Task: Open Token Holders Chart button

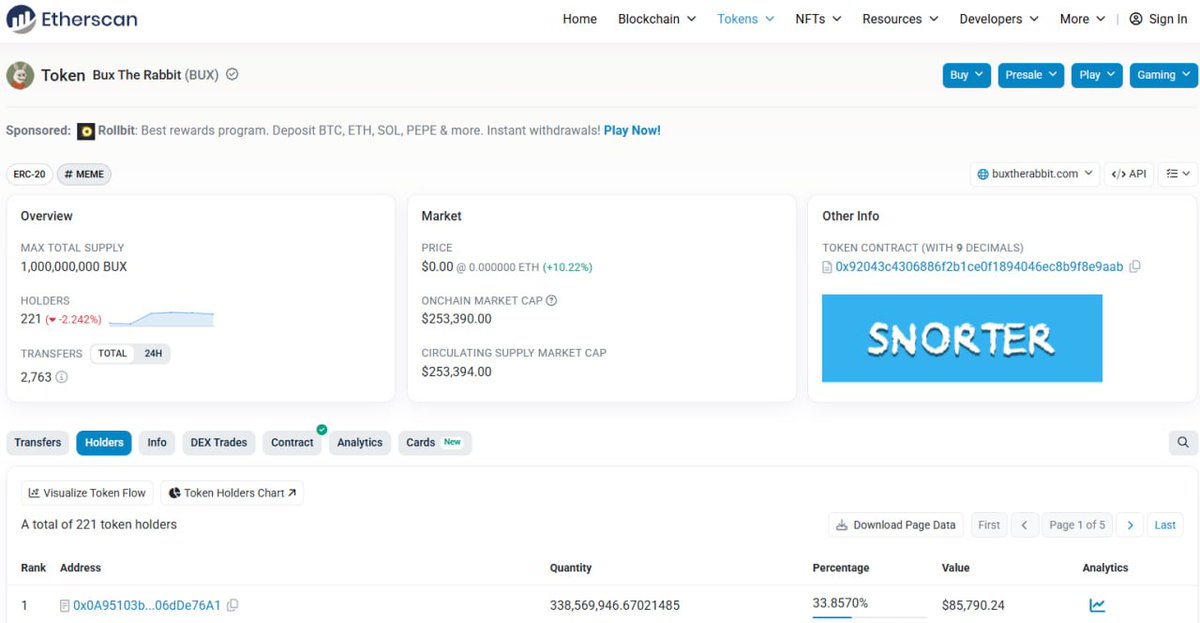Action: click(232, 493)
